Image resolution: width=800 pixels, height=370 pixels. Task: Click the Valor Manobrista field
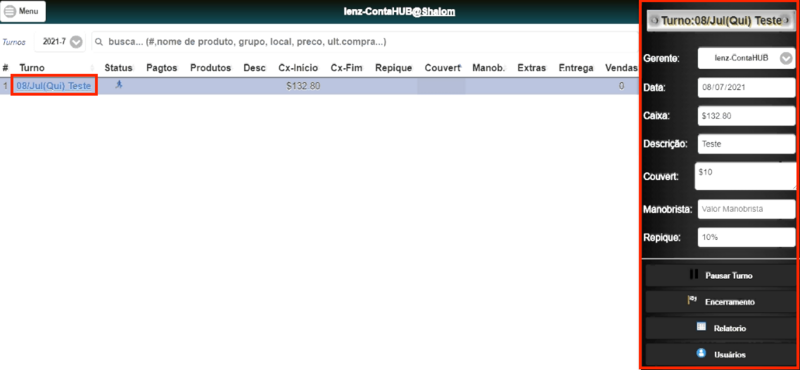pyautogui.click(x=746, y=209)
